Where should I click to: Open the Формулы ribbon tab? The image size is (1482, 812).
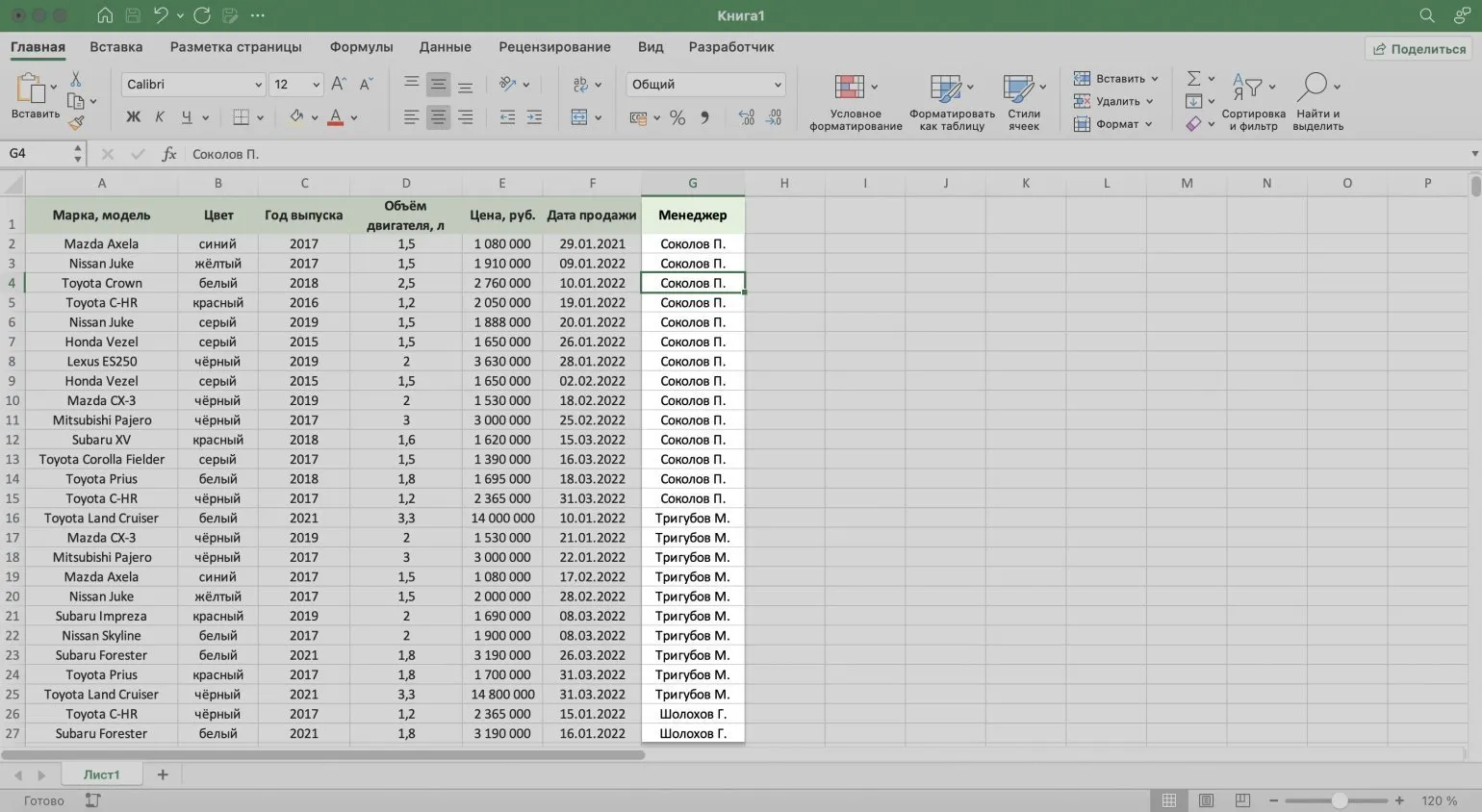pos(361,47)
